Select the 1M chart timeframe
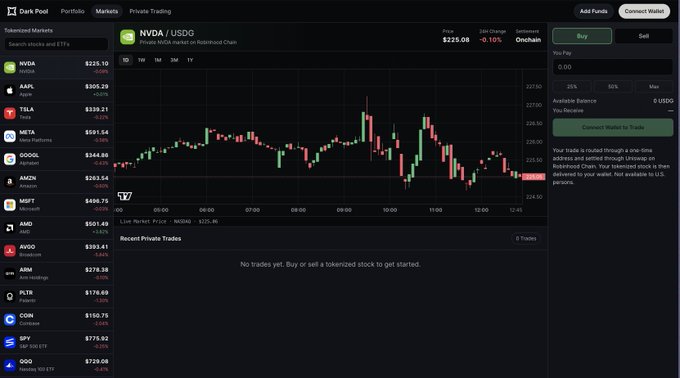680x378 pixels. click(158, 60)
